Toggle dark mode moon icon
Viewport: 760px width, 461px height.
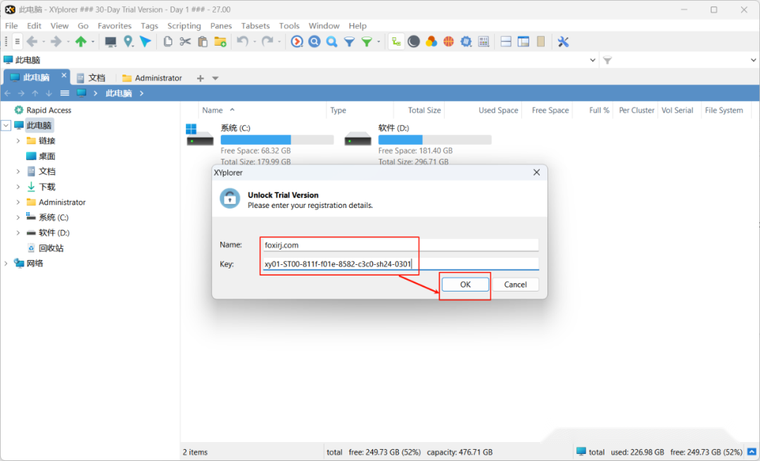point(413,42)
